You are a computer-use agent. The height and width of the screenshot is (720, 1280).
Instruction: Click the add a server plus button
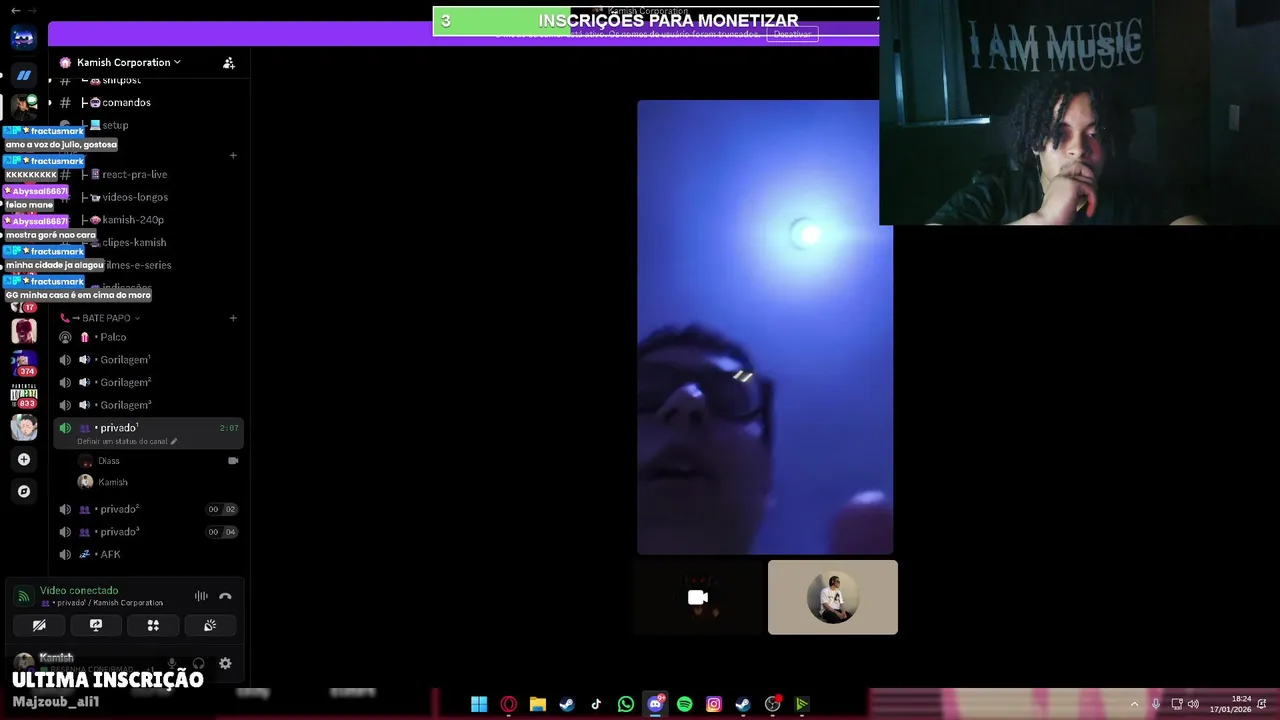(x=24, y=459)
